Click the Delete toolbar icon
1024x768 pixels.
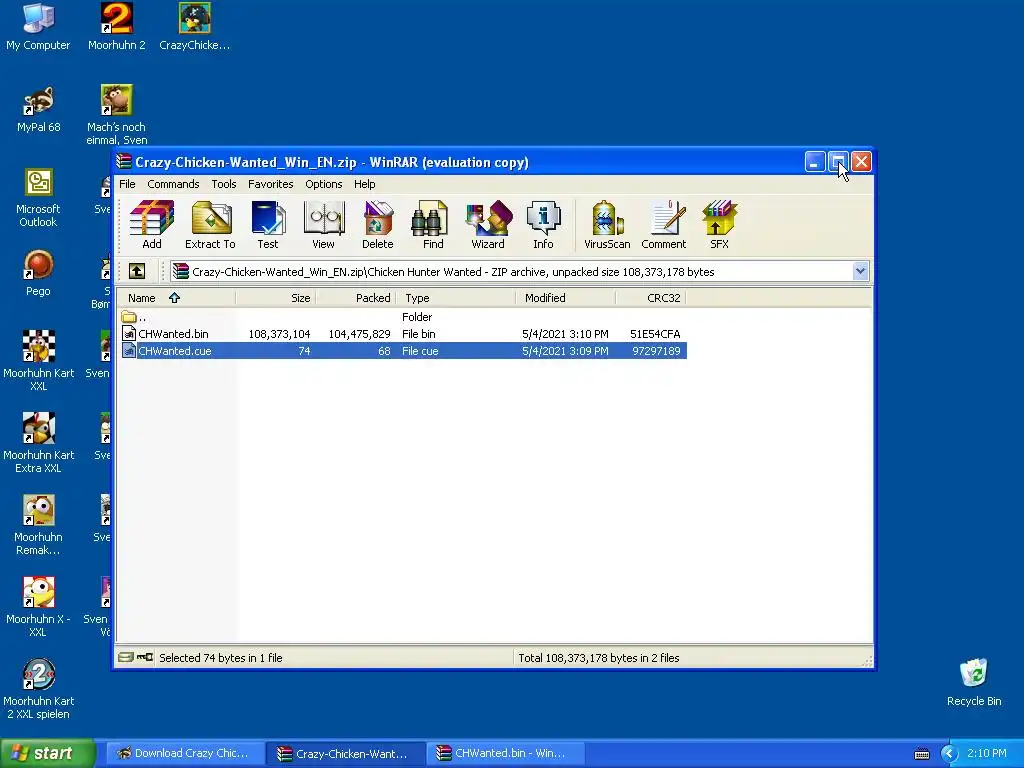[x=377, y=225]
